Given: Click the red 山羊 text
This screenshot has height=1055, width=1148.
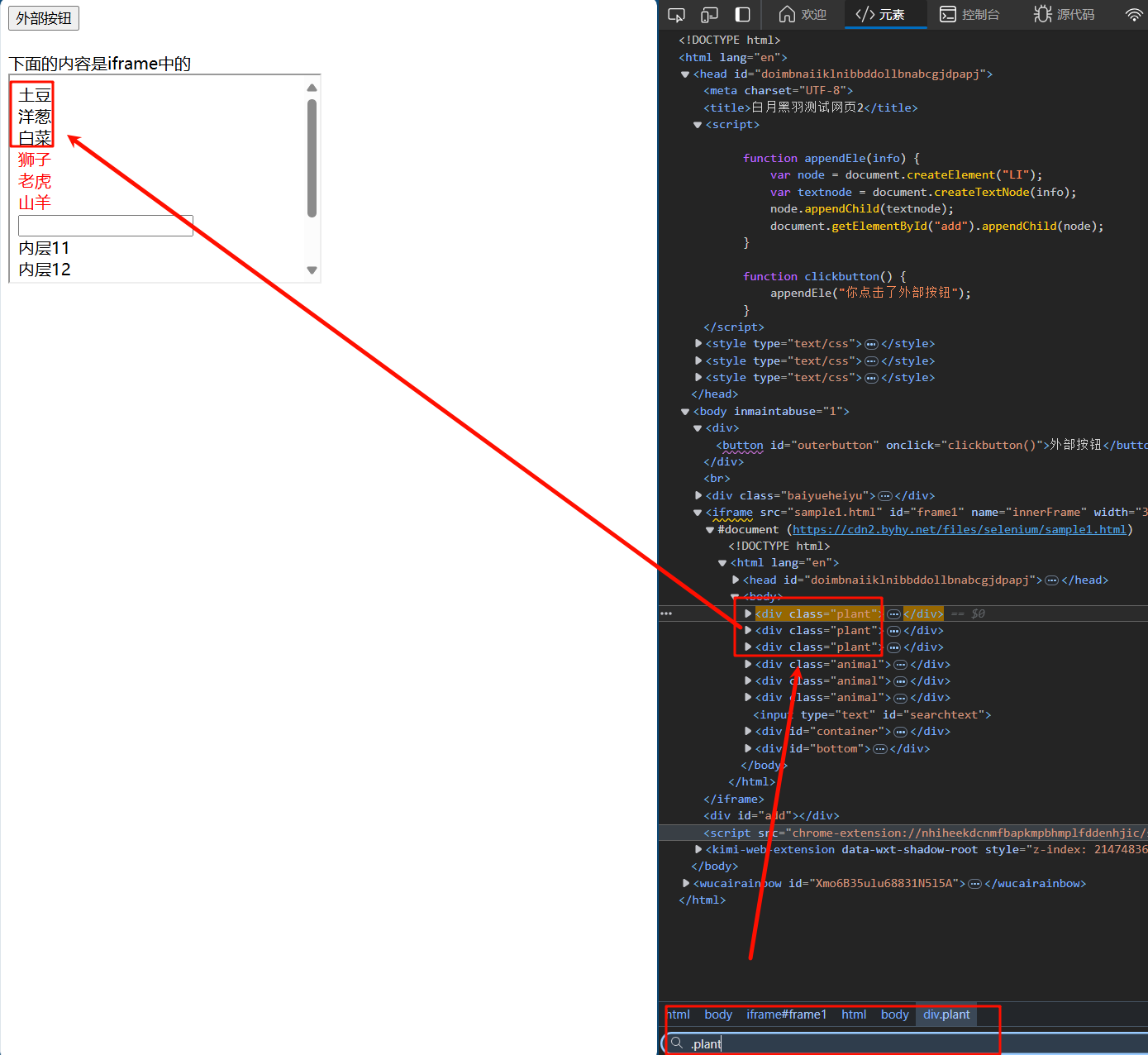Looking at the screenshot, I should [35, 203].
